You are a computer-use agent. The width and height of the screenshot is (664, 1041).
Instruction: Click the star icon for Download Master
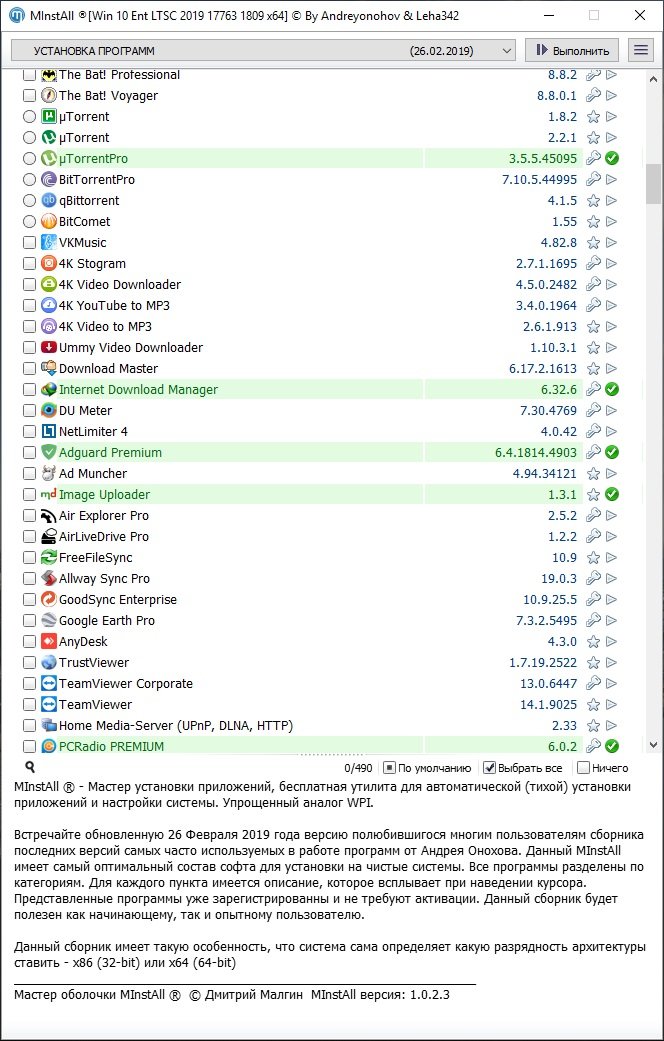pyautogui.click(x=593, y=369)
